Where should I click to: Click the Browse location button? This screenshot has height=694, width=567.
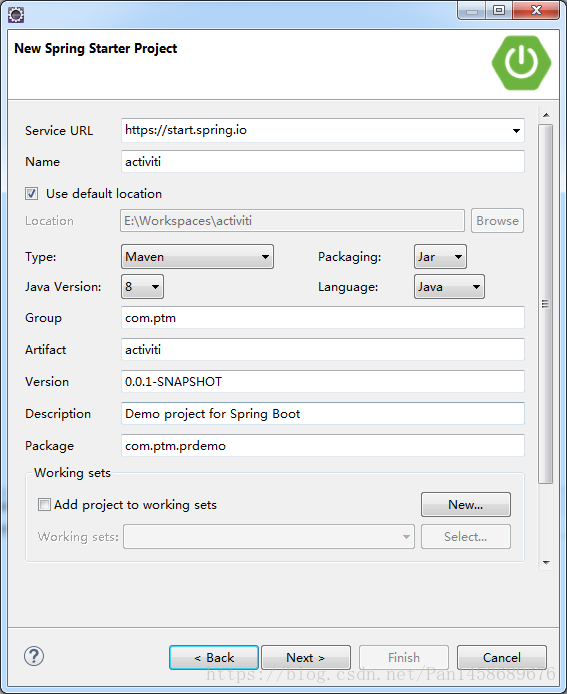[x=498, y=220]
